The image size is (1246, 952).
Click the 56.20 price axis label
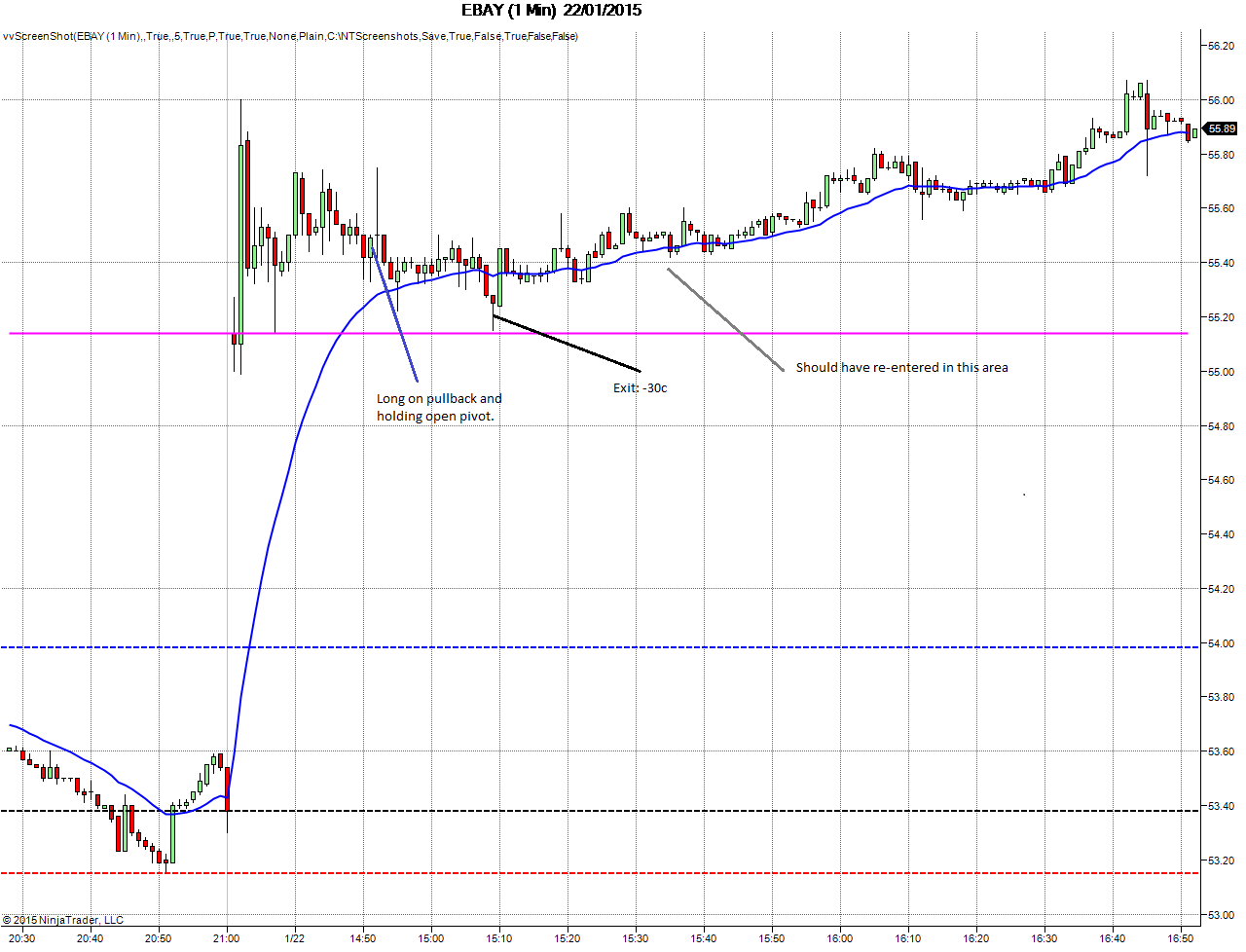(x=1221, y=46)
